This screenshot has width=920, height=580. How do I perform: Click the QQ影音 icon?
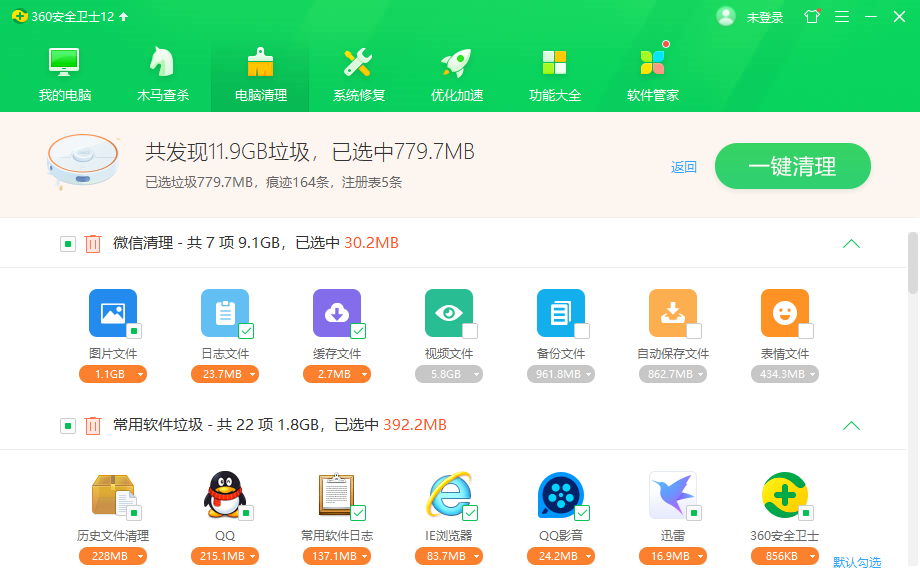point(561,495)
